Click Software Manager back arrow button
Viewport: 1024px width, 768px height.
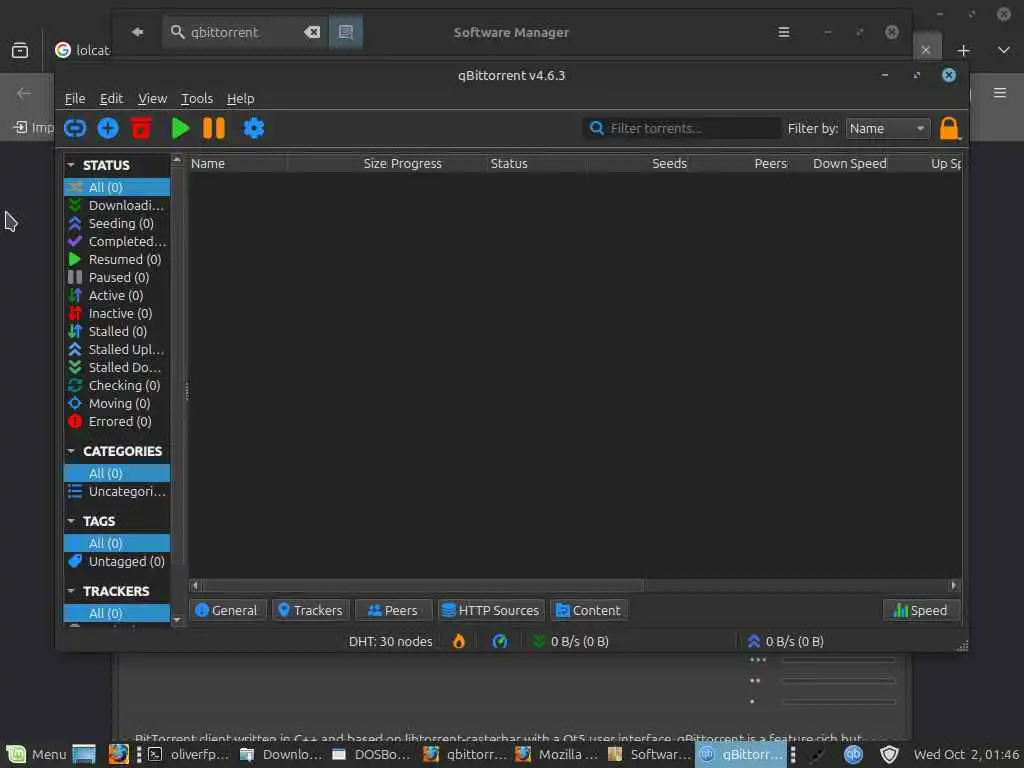click(x=136, y=32)
